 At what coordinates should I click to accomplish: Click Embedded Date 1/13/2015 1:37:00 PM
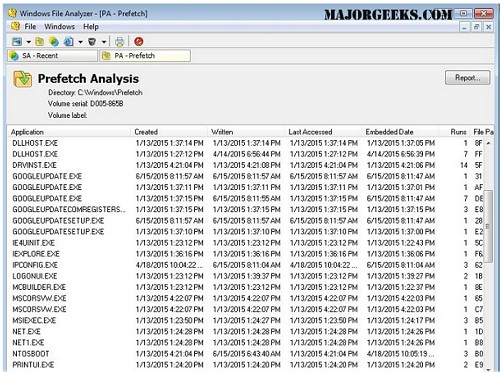point(401,231)
